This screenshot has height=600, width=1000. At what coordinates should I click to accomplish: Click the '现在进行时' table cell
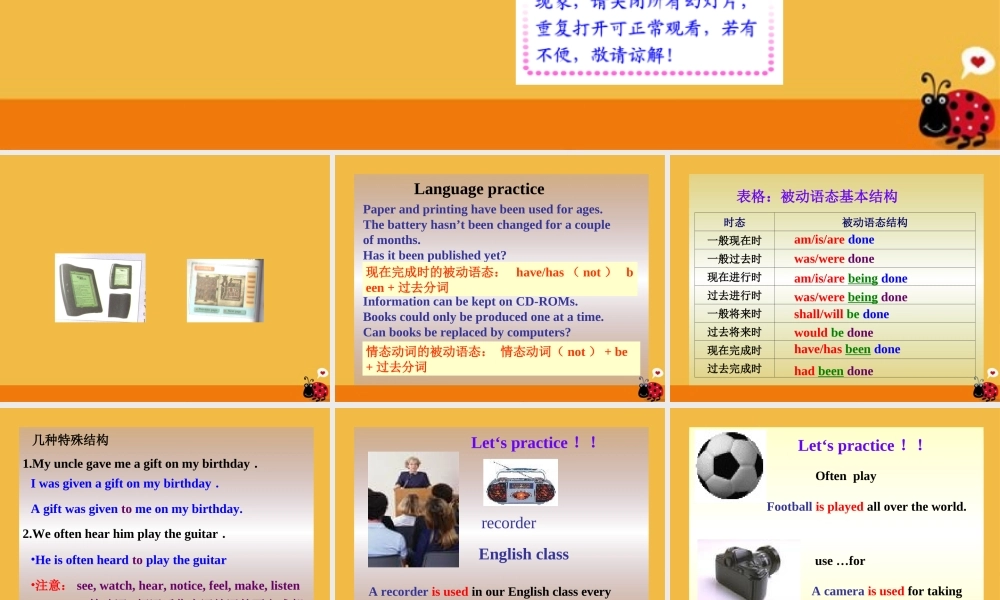point(734,277)
